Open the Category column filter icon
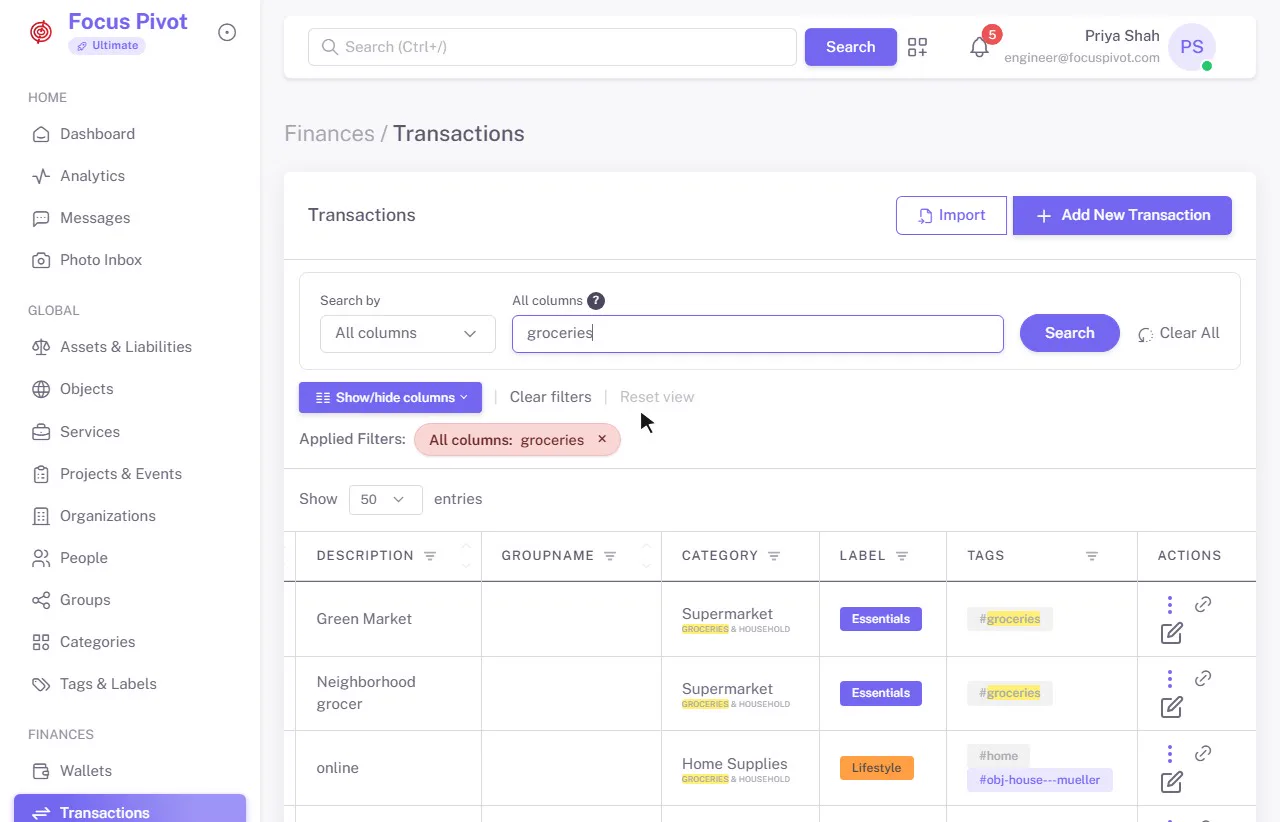The image size is (1280, 822). (x=774, y=556)
